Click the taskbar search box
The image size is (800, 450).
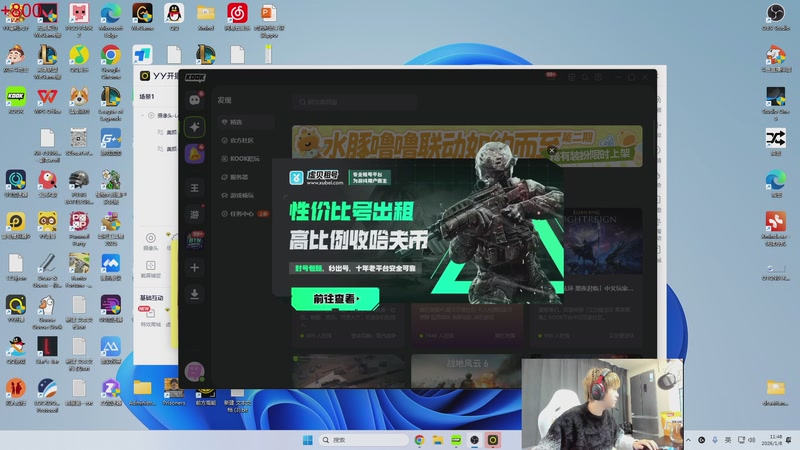(x=363, y=440)
